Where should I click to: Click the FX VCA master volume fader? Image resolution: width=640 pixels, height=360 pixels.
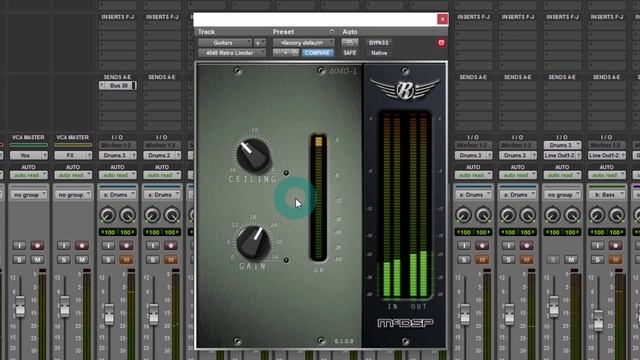[x=64, y=307]
